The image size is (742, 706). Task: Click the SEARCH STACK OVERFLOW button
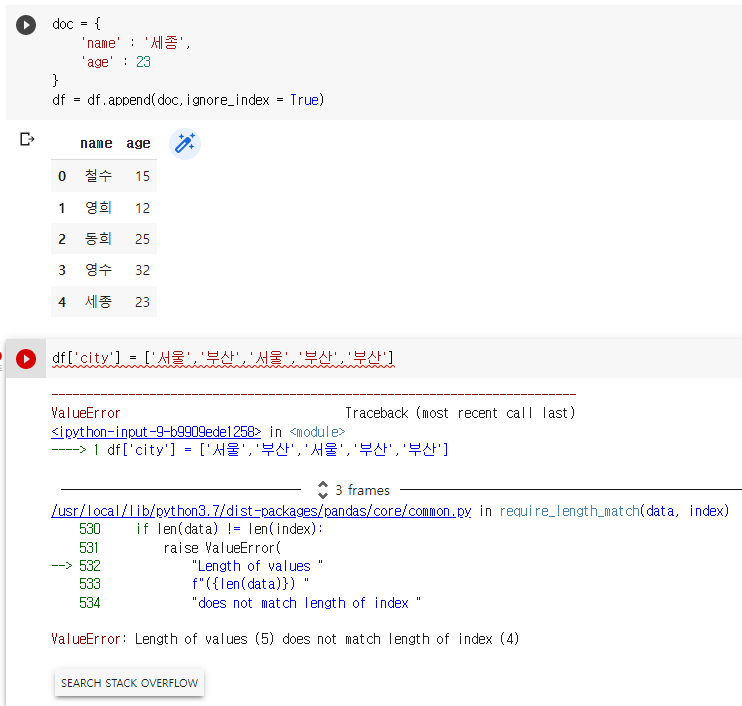click(129, 683)
